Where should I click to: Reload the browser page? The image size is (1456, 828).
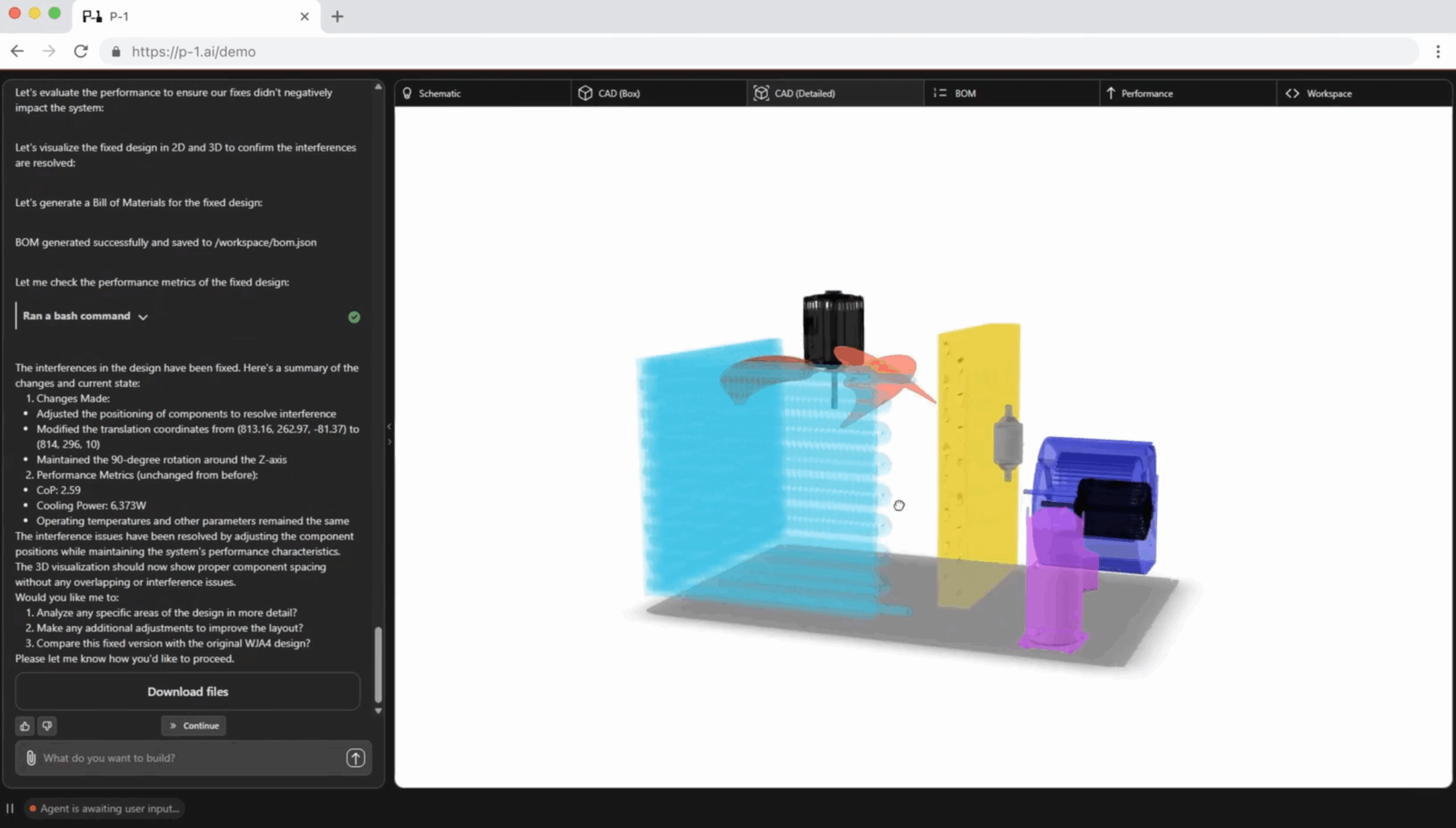(81, 51)
